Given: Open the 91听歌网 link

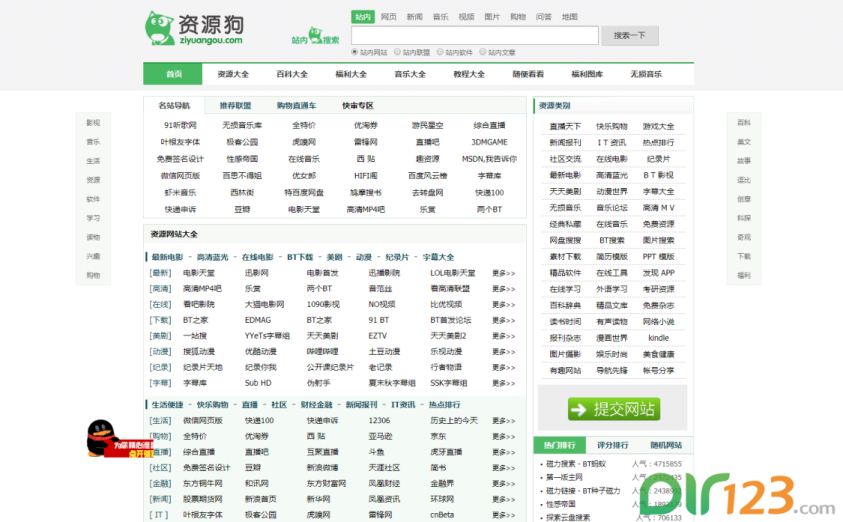Looking at the screenshot, I should point(180,125).
